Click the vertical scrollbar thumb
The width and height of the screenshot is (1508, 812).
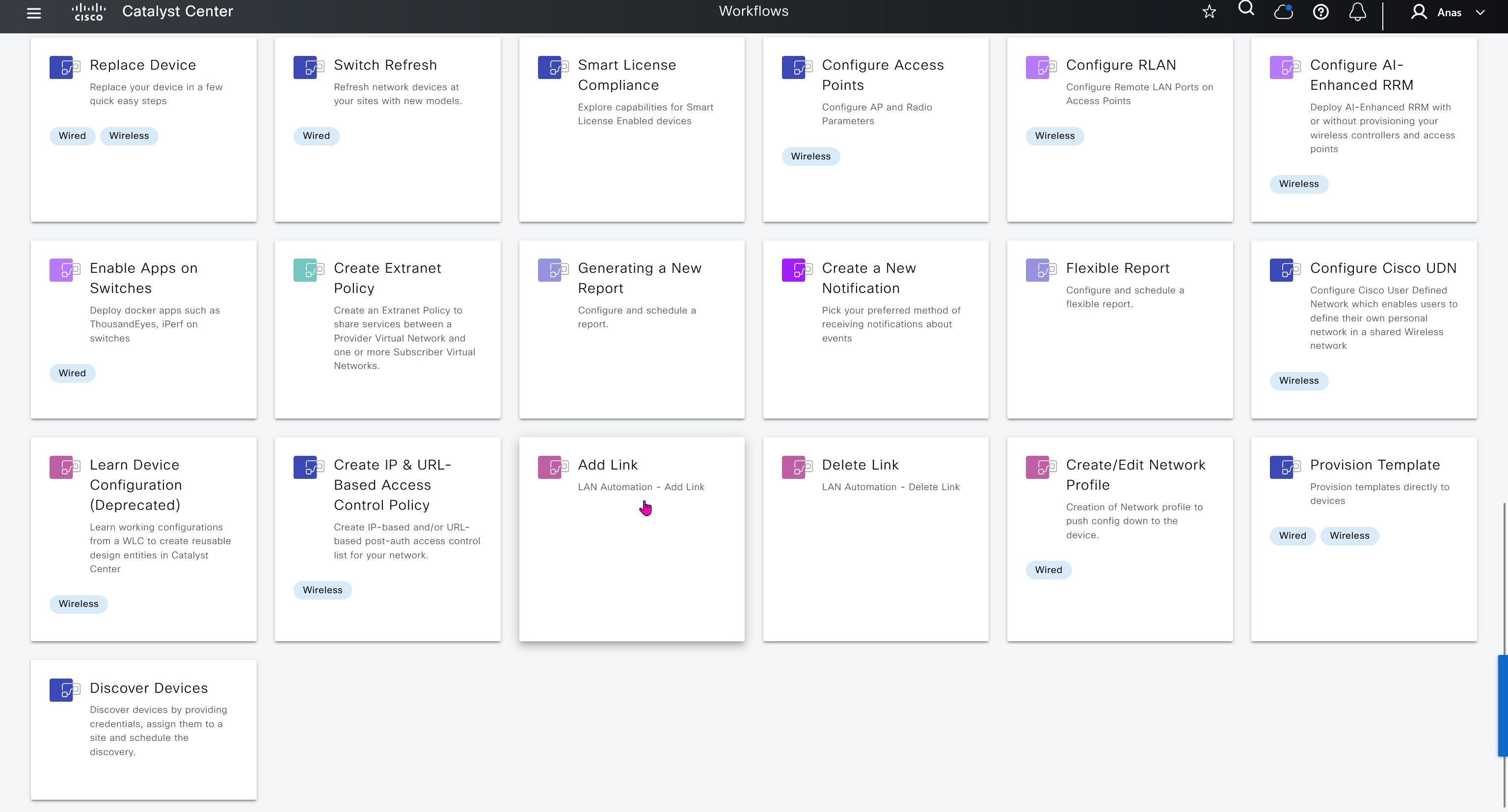click(1502, 706)
